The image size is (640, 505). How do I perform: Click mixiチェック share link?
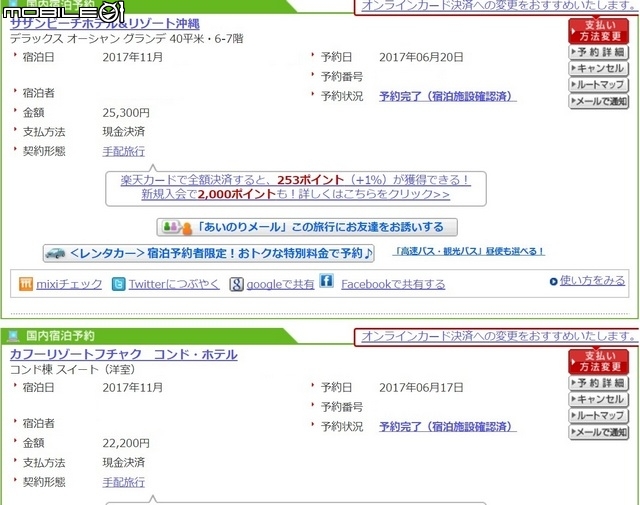(x=69, y=284)
